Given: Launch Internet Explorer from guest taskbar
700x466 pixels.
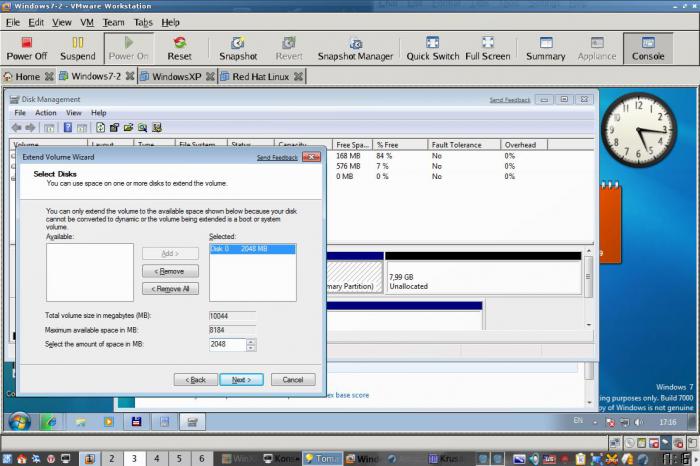Looking at the screenshot, I should point(50,422).
